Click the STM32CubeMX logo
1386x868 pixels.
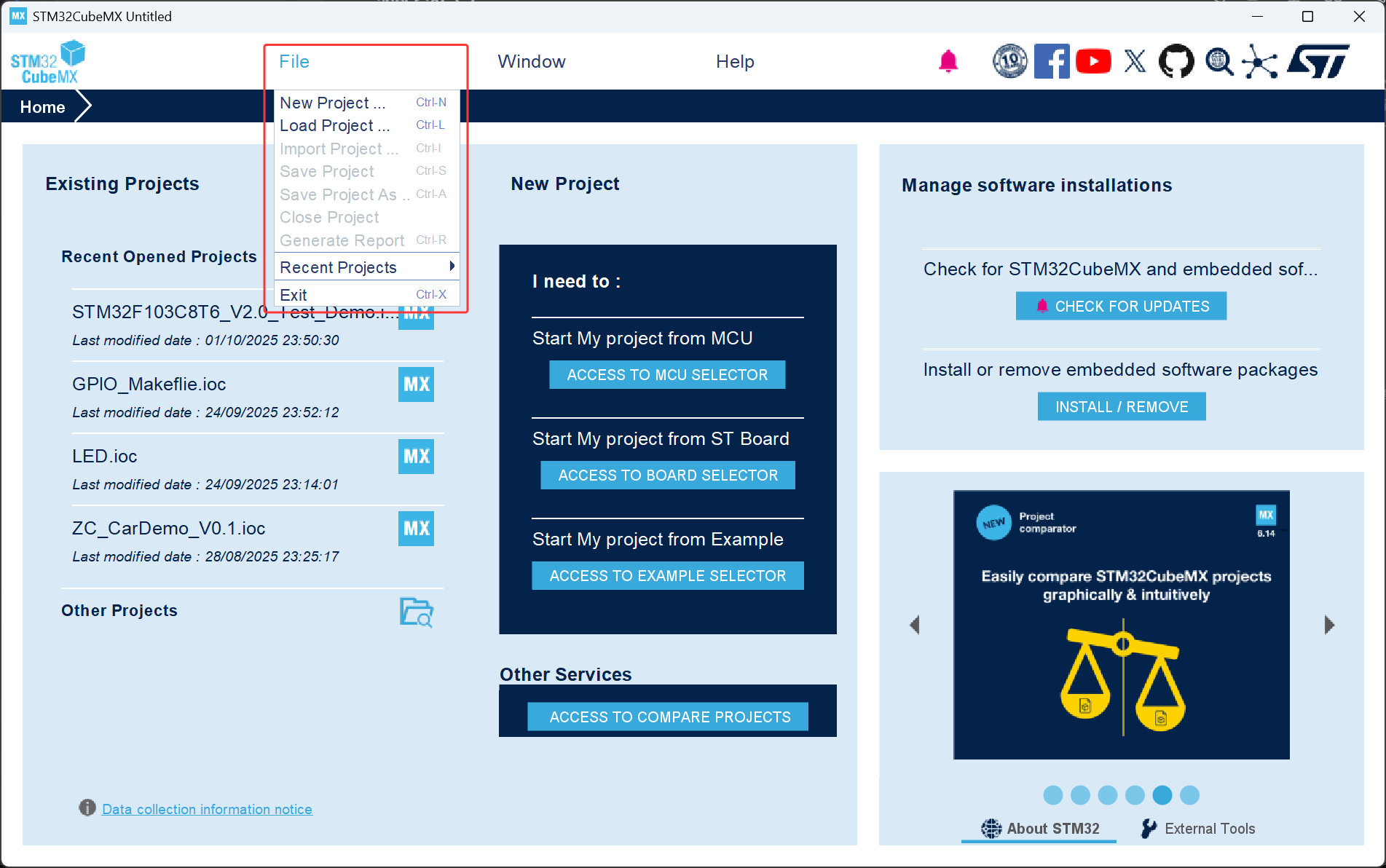pos(47,62)
